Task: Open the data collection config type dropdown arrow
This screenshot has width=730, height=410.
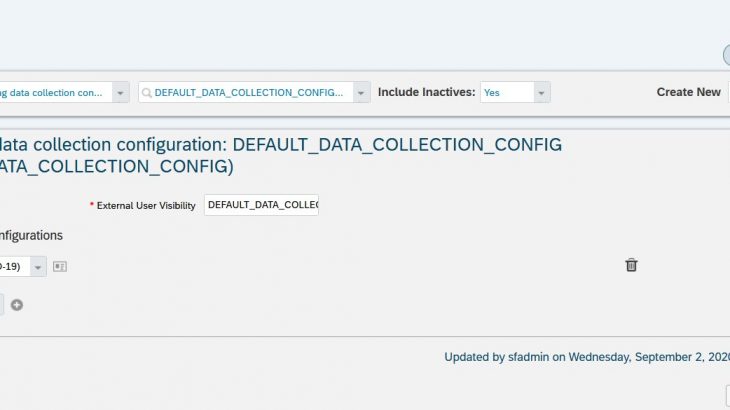Action: click(x=120, y=92)
